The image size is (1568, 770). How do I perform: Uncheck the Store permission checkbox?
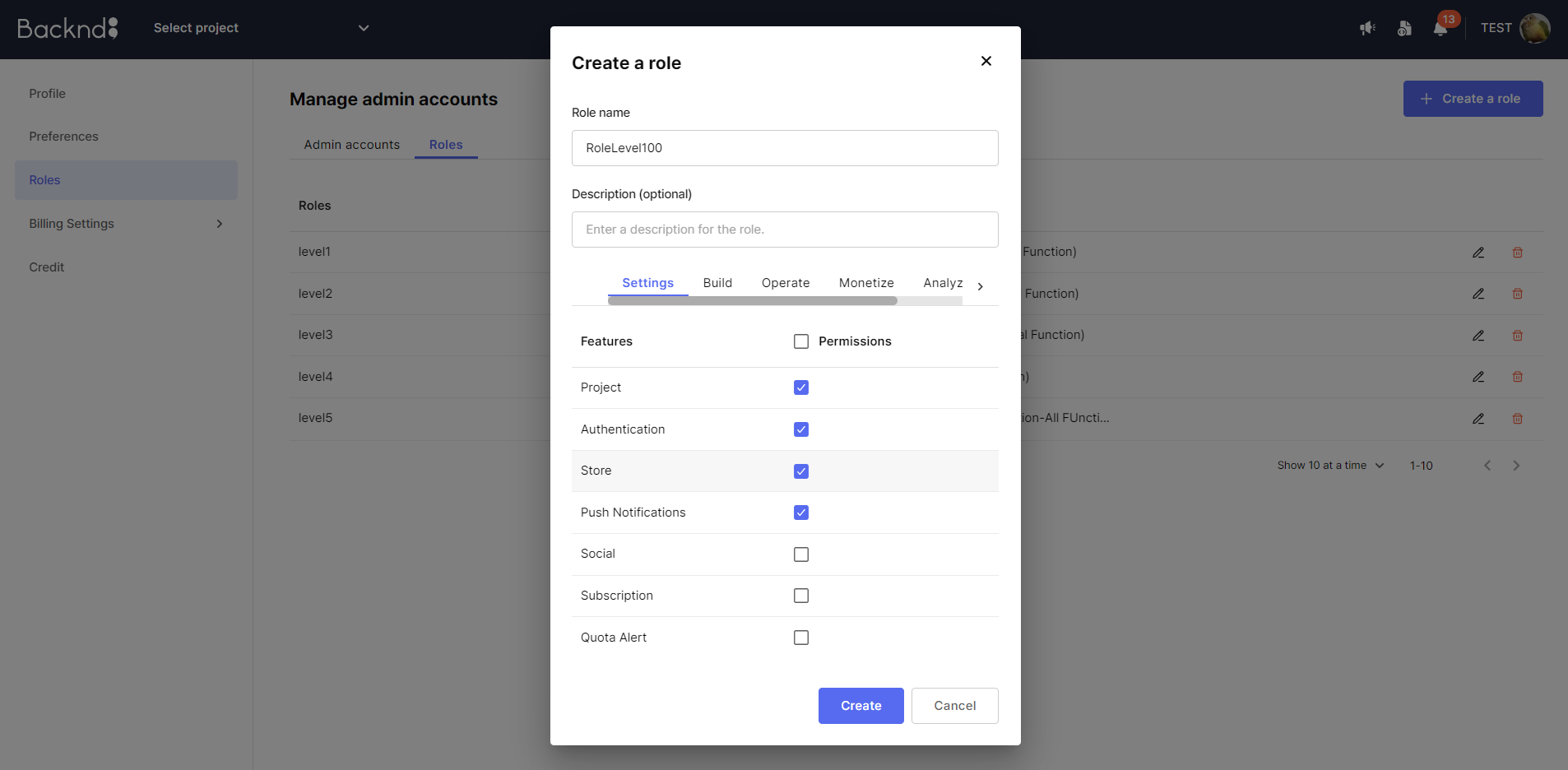pos(801,471)
